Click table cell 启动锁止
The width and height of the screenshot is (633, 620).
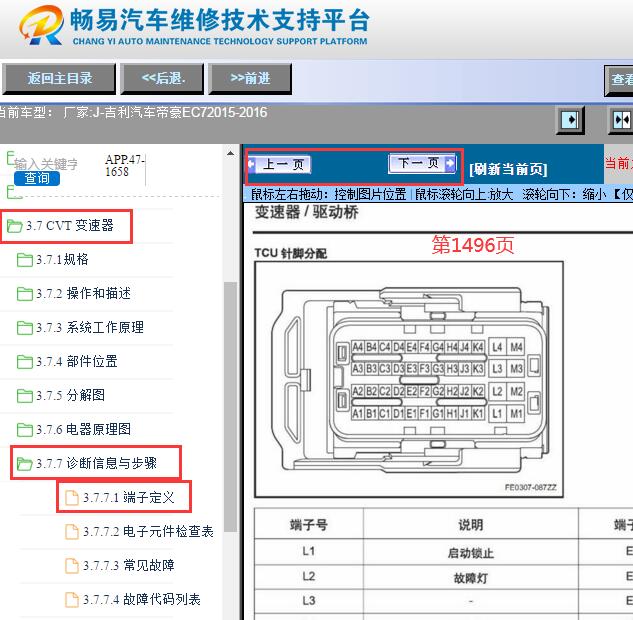tap(470, 553)
